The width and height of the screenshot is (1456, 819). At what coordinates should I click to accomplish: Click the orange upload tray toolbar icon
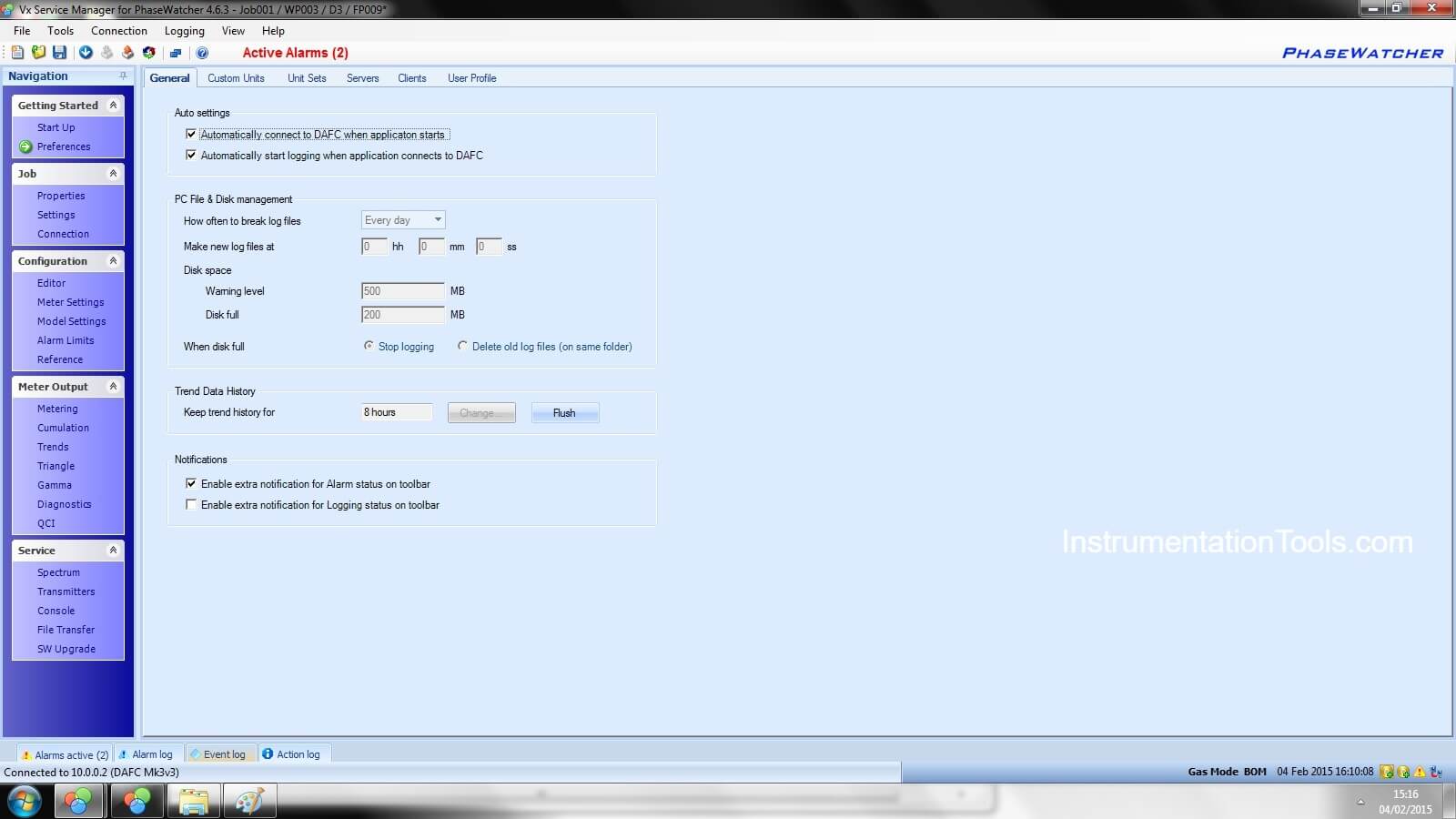tap(127, 53)
